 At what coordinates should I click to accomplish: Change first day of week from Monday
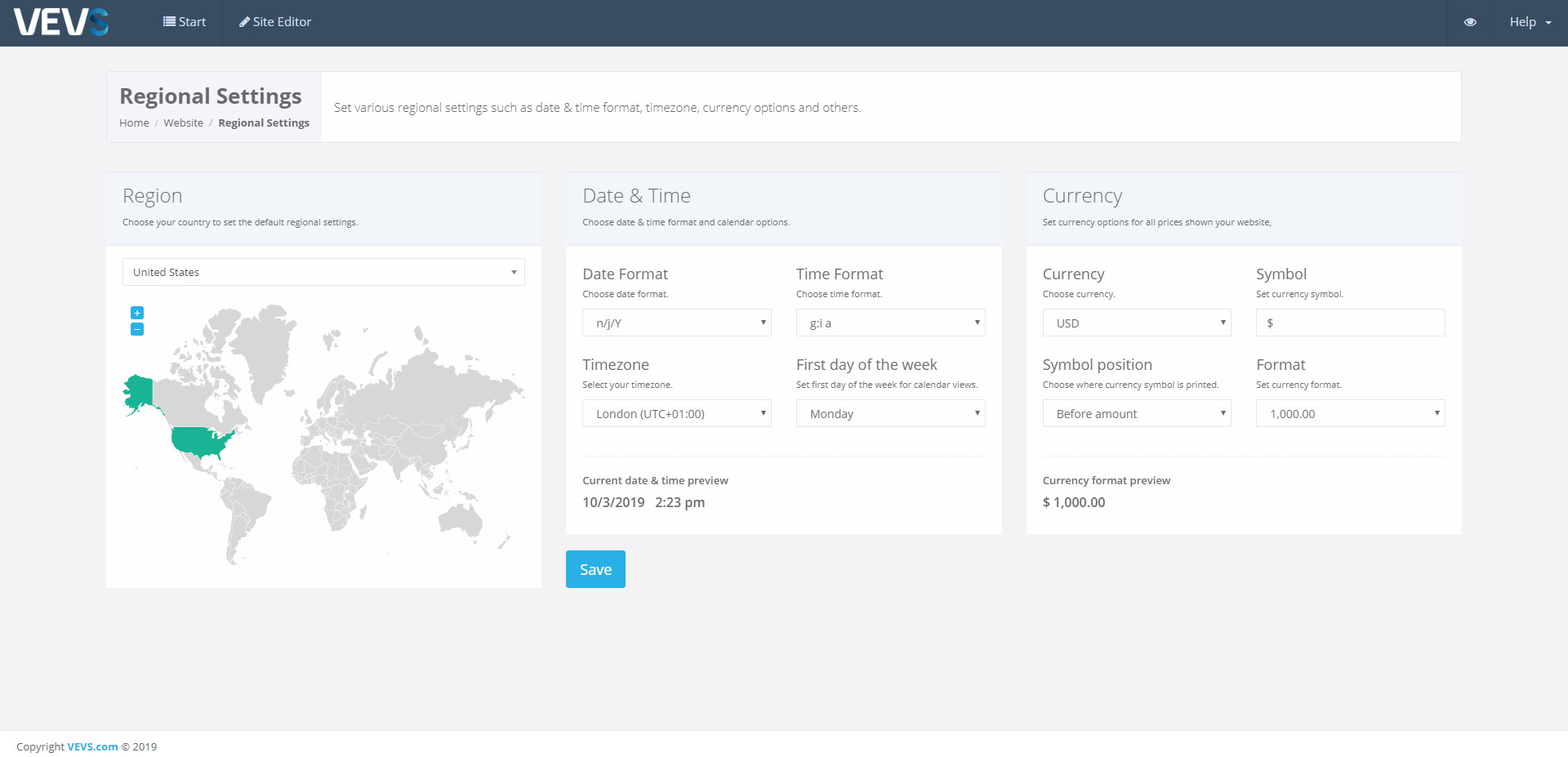[x=890, y=414]
